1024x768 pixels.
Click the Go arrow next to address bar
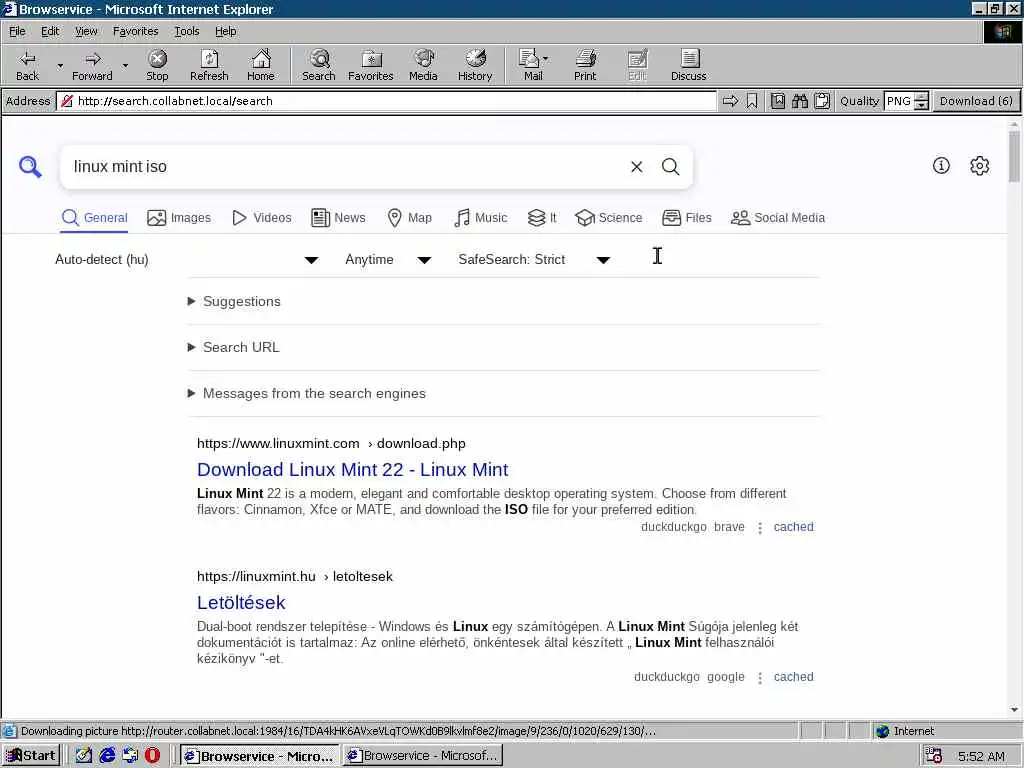(x=730, y=101)
